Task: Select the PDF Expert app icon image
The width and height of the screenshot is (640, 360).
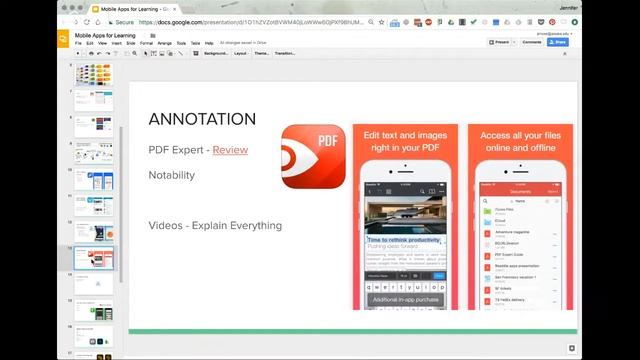Action: [313, 157]
